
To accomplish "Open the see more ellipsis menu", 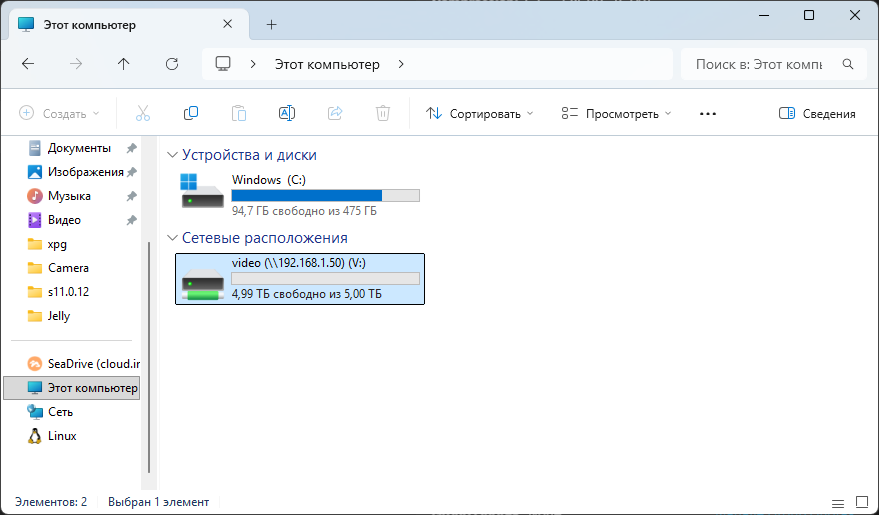I will (x=708, y=114).
